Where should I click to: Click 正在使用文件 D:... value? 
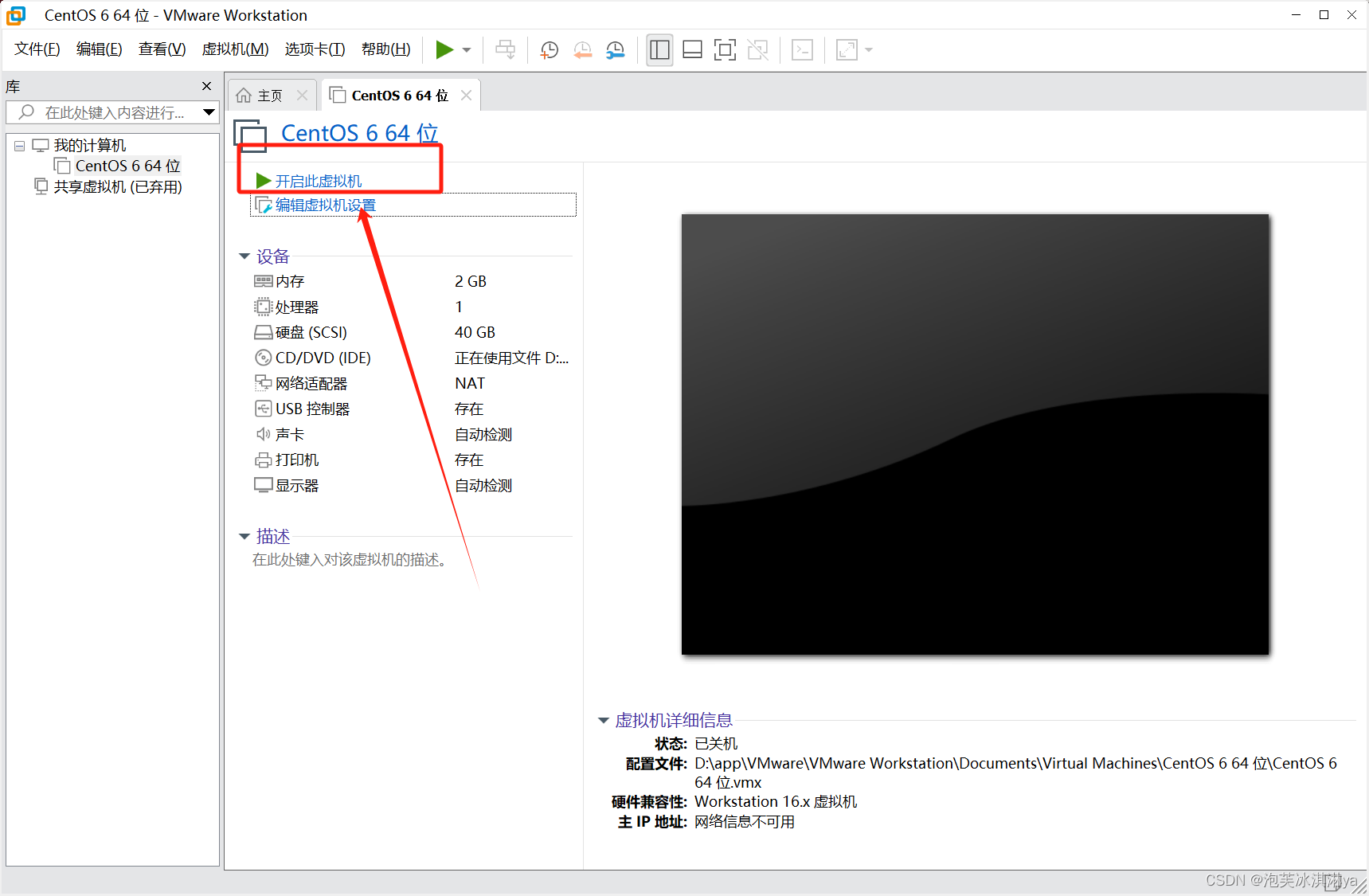512,358
